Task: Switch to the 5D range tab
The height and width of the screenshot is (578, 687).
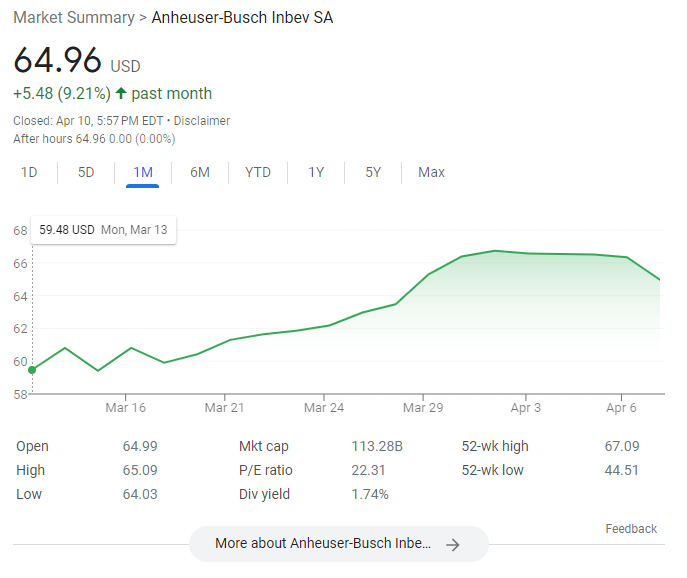Action: 86,172
